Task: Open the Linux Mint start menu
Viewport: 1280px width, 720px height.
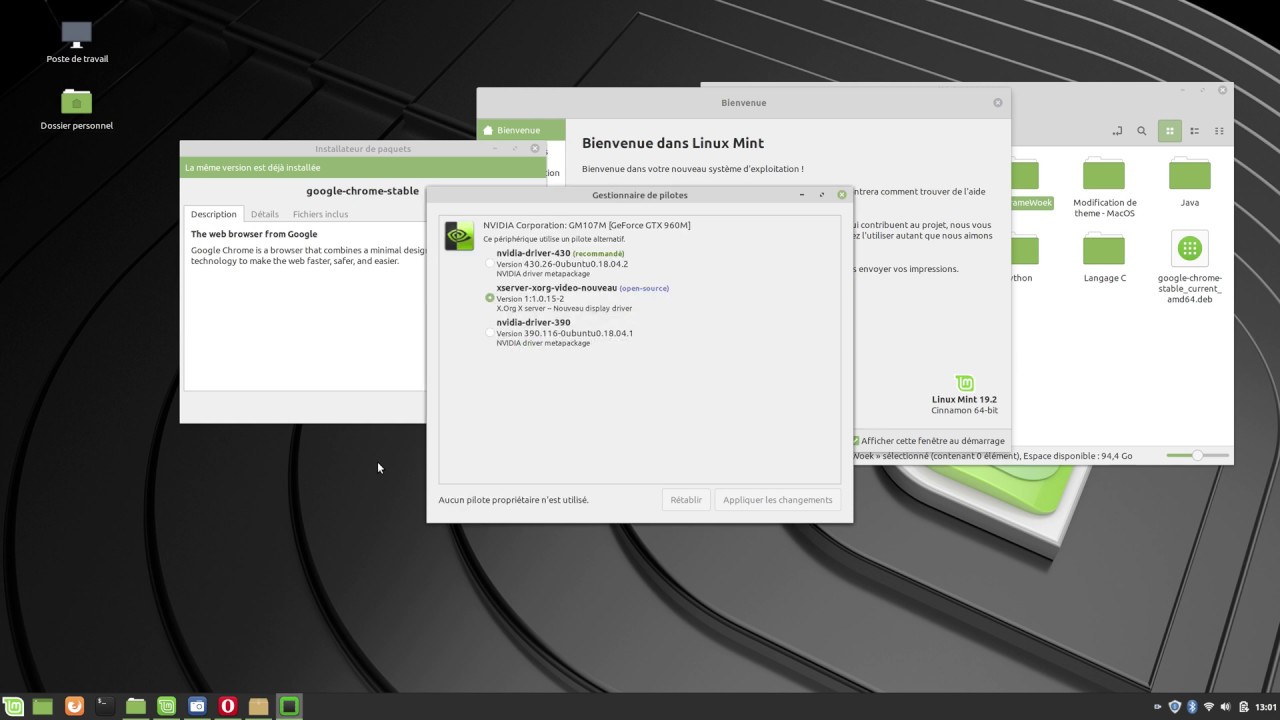Action: pyautogui.click(x=13, y=706)
